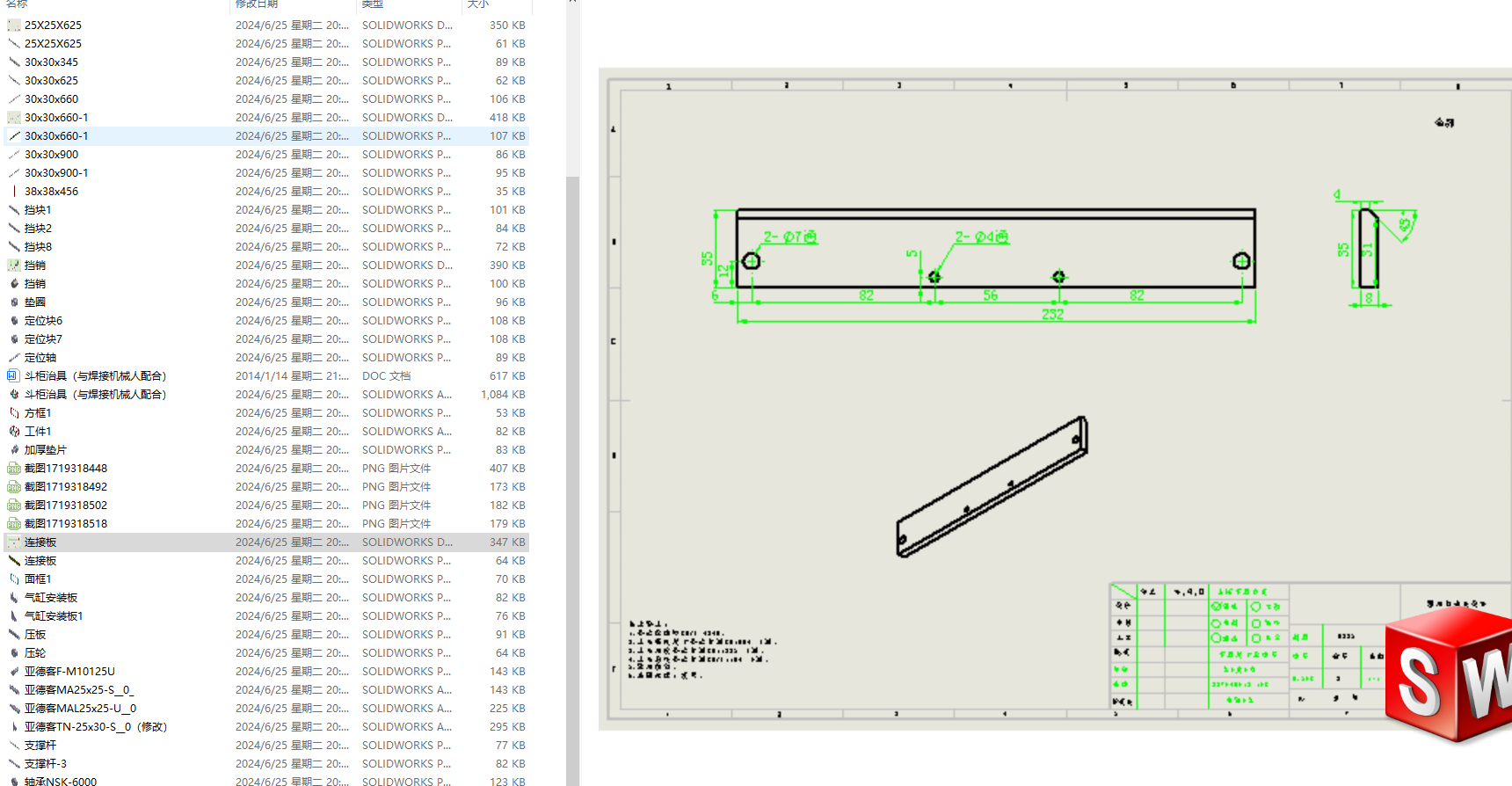Select the file name 截图1719318518
Screen dimensions: 1512x786
point(66,524)
